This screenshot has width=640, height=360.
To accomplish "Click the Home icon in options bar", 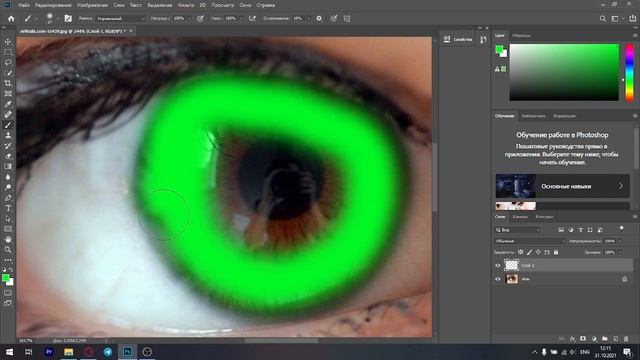I will [11, 18].
